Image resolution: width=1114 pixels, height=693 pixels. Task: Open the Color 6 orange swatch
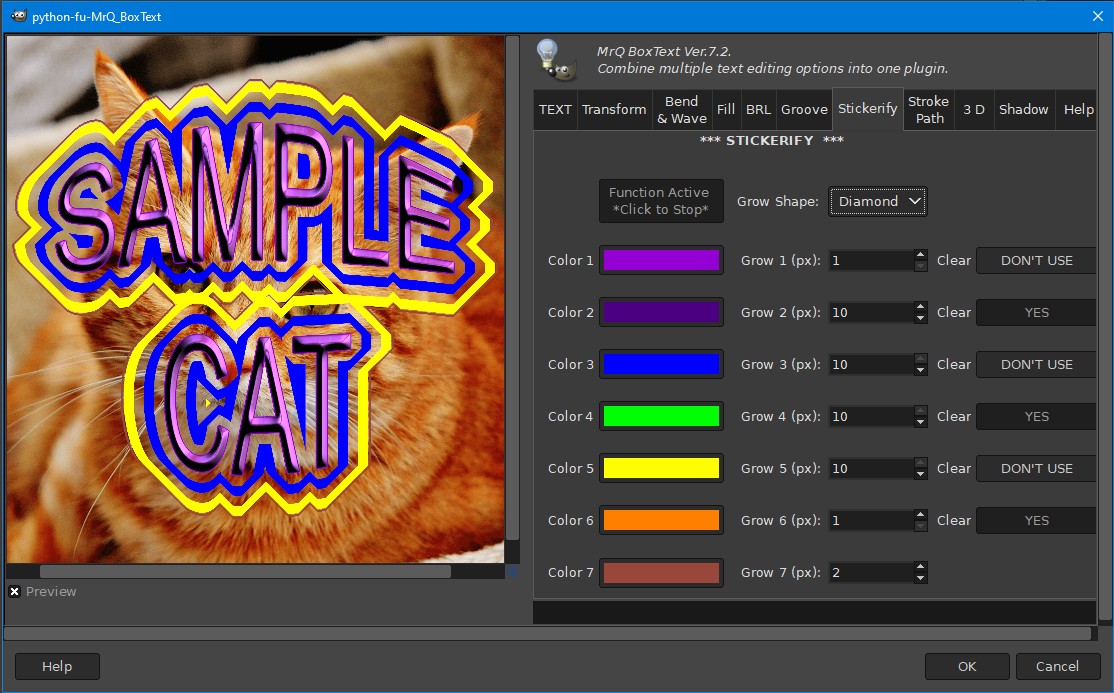click(x=661, y=520)
